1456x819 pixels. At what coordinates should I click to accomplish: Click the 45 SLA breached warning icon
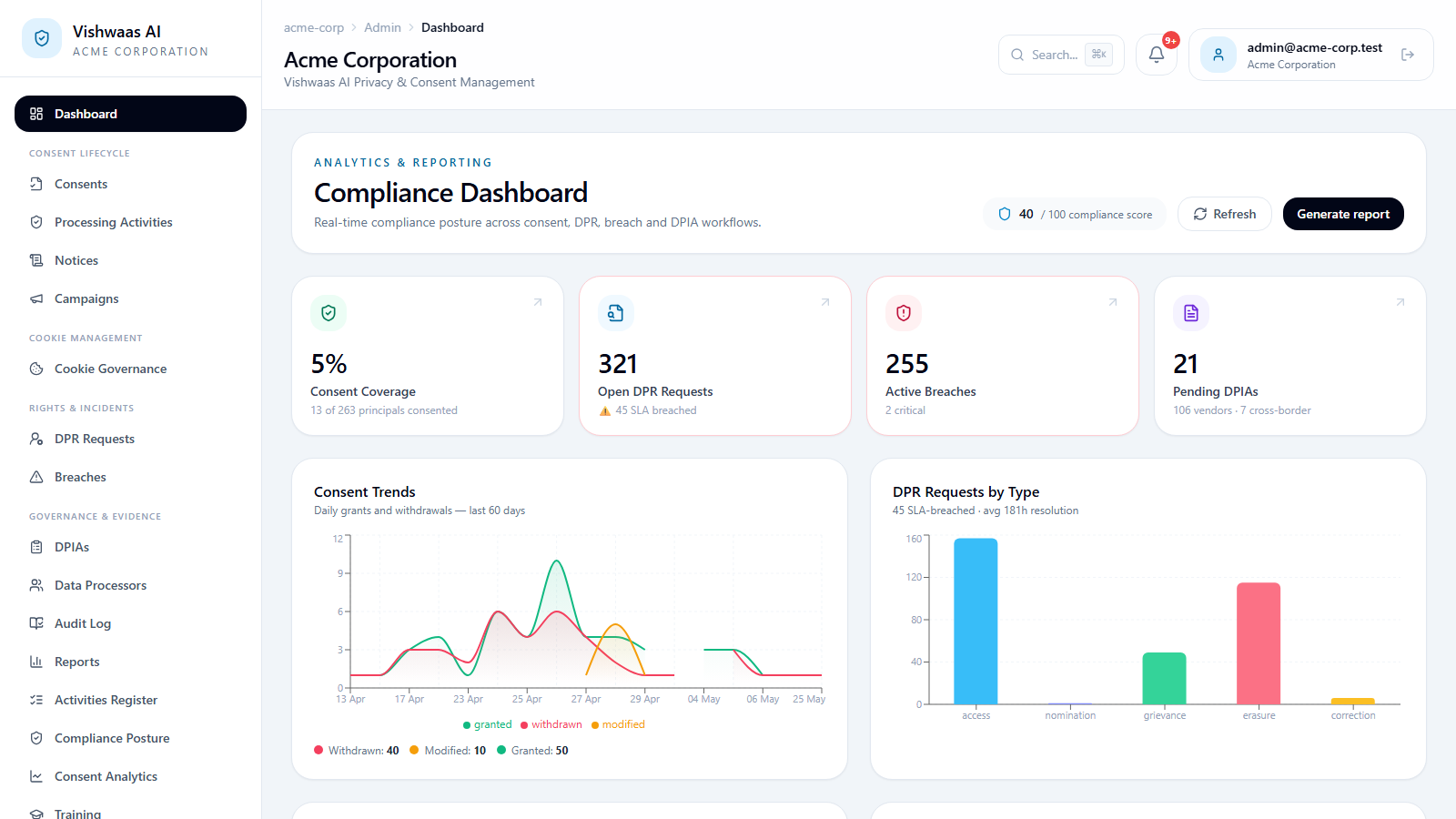point(605,411)
